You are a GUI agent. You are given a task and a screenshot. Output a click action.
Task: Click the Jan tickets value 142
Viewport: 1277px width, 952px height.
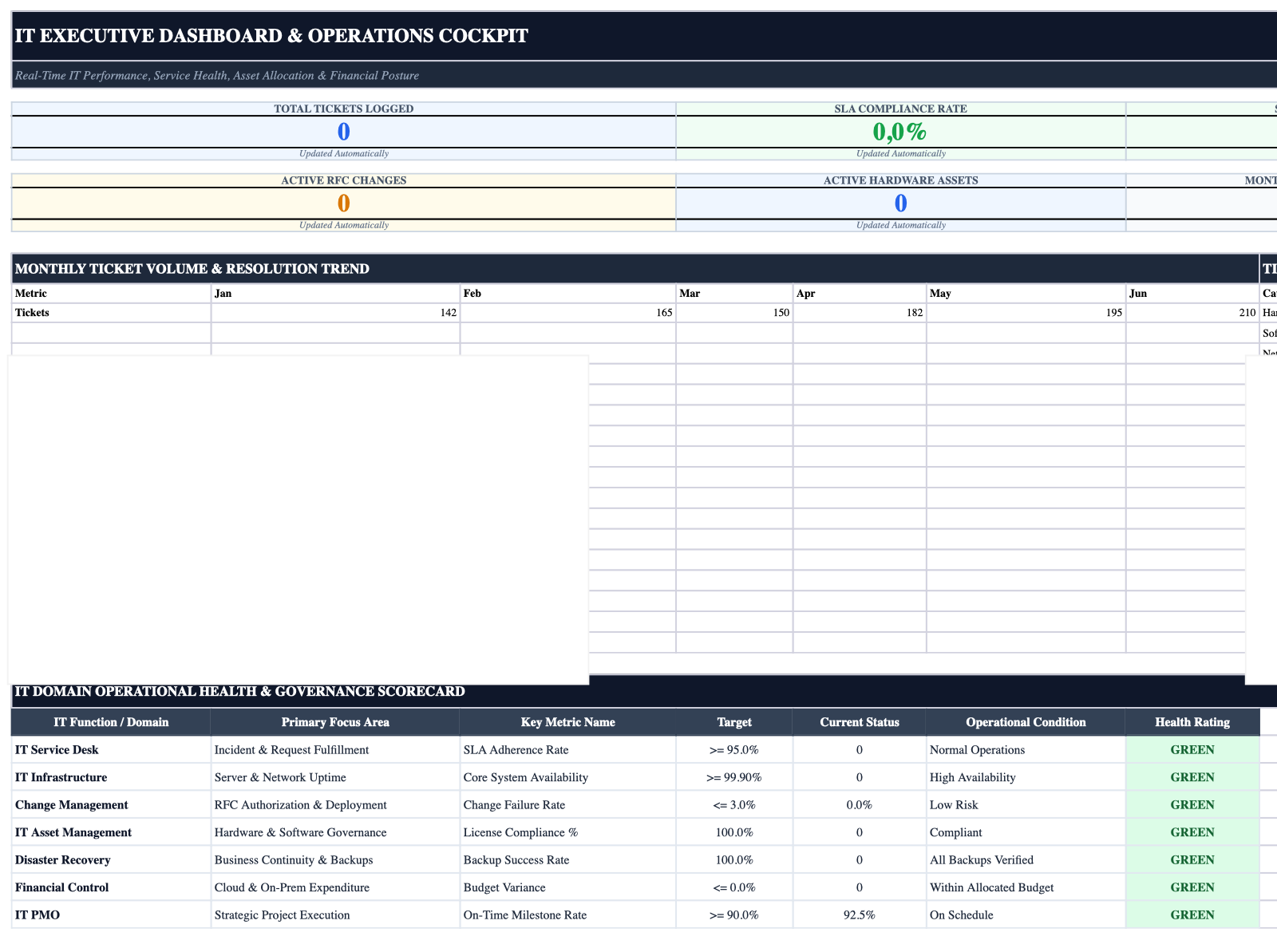336,313
